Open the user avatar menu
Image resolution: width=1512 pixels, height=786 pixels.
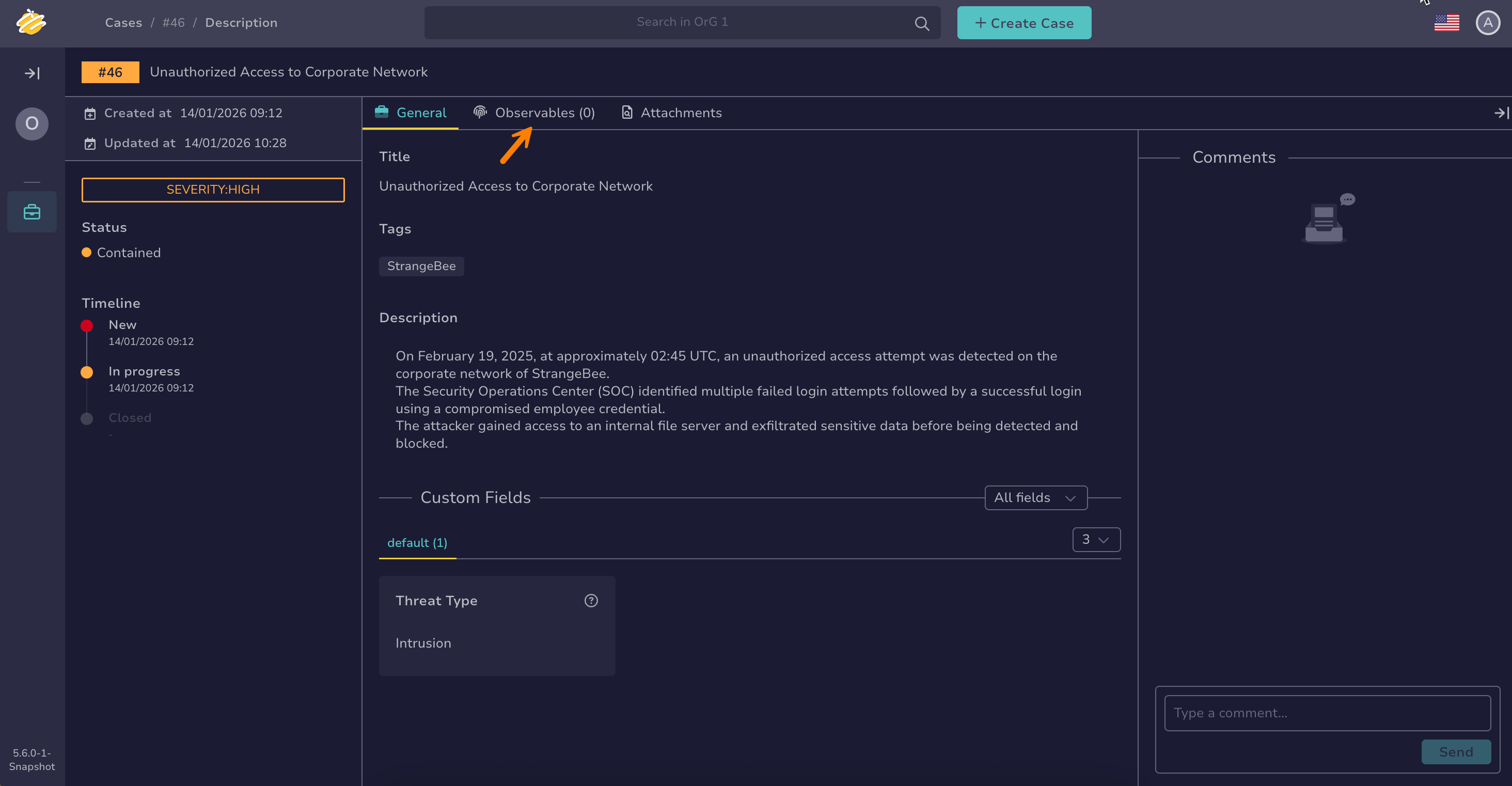click(x=1489, y=22)
